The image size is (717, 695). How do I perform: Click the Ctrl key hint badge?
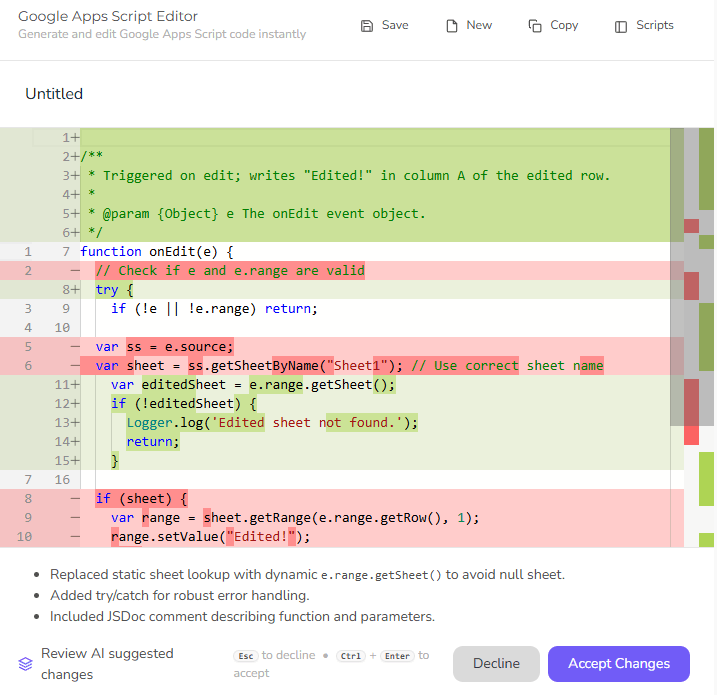351,656
